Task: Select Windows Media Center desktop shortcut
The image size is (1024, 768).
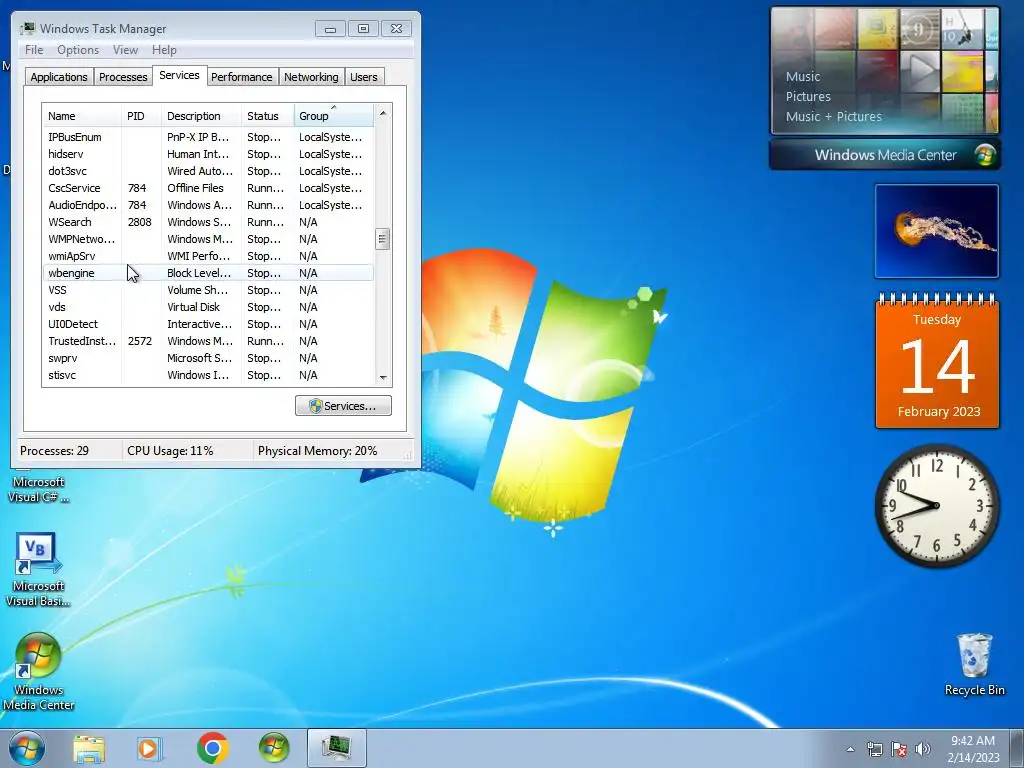Action: pos(38,671)
